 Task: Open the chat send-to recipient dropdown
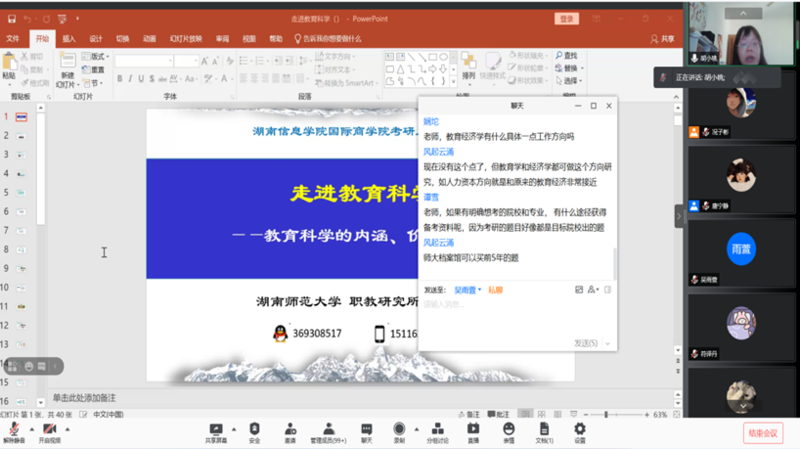click(x=467, y=290)
